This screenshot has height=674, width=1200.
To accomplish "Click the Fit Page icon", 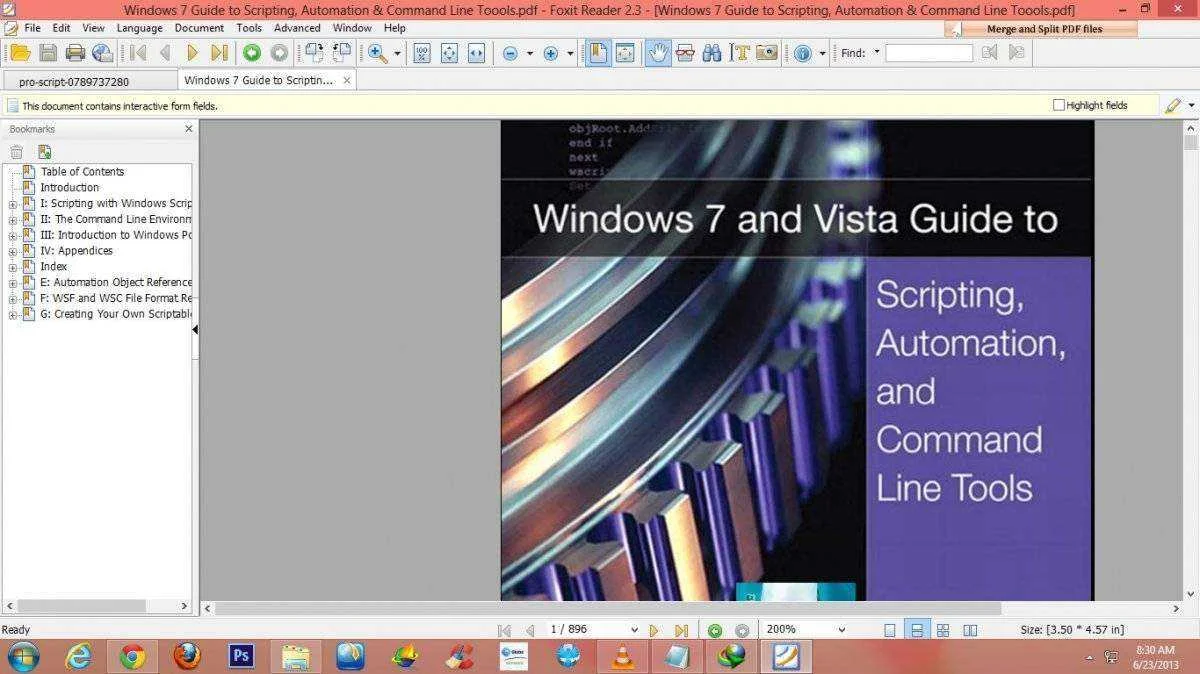I will point(449,53).
